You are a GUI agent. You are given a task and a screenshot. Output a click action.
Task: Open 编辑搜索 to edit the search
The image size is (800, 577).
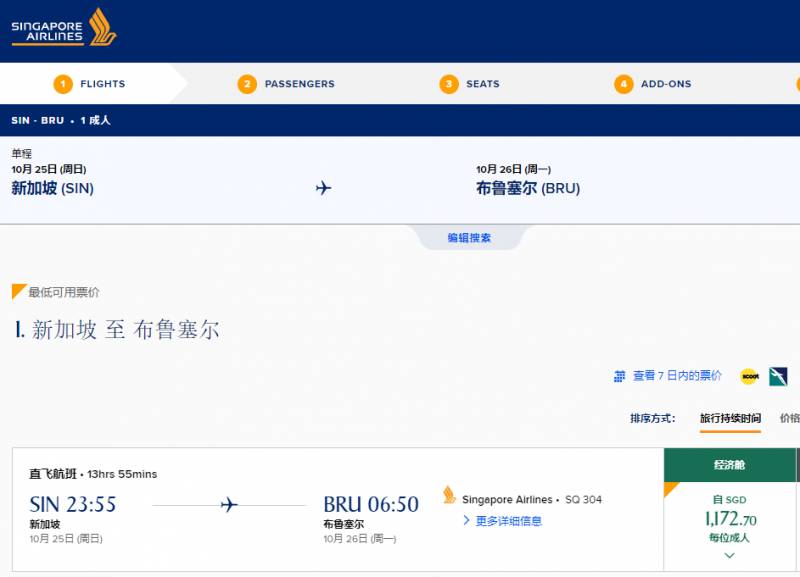[469, 238]
